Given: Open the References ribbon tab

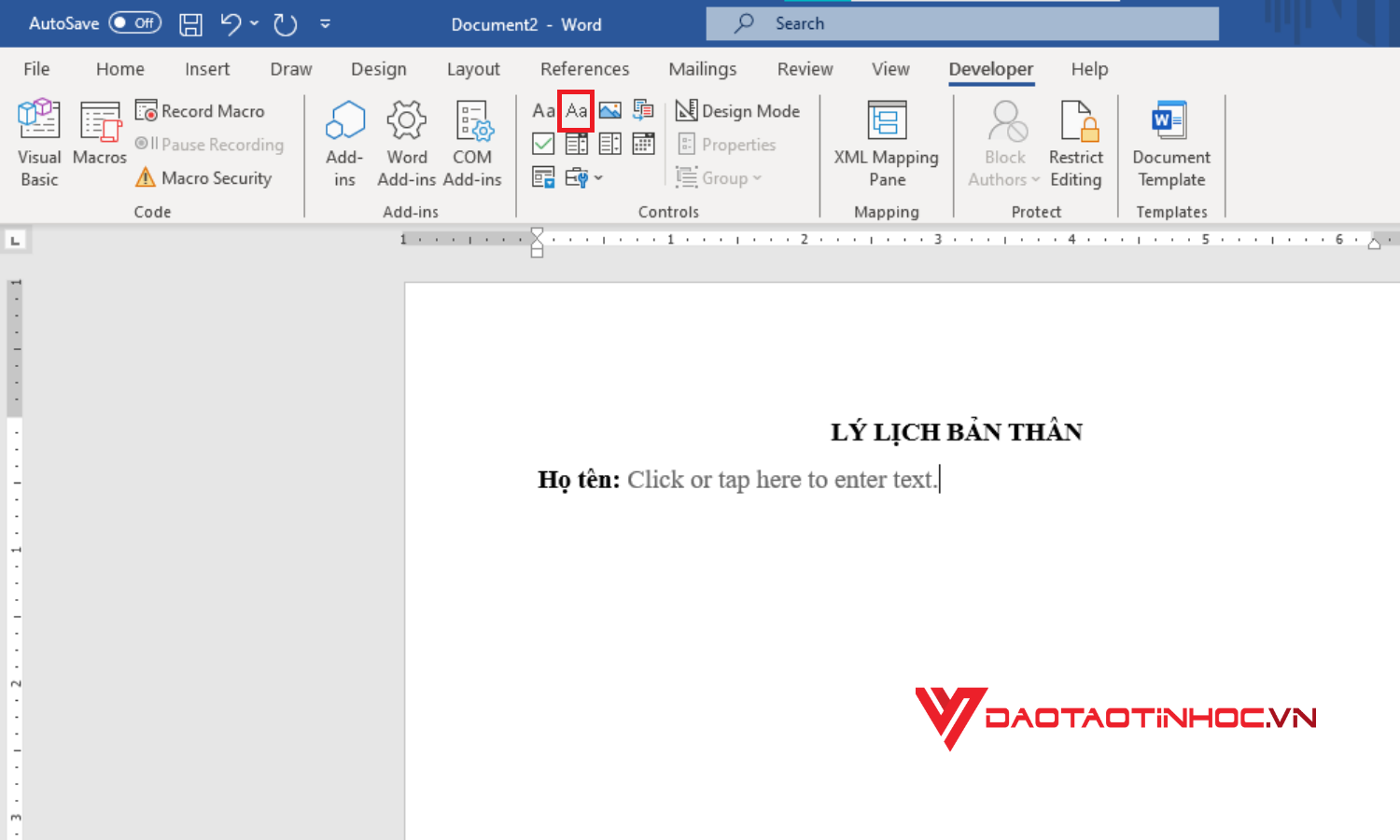Looking at the screenshot, I should (x=584, y=68).
